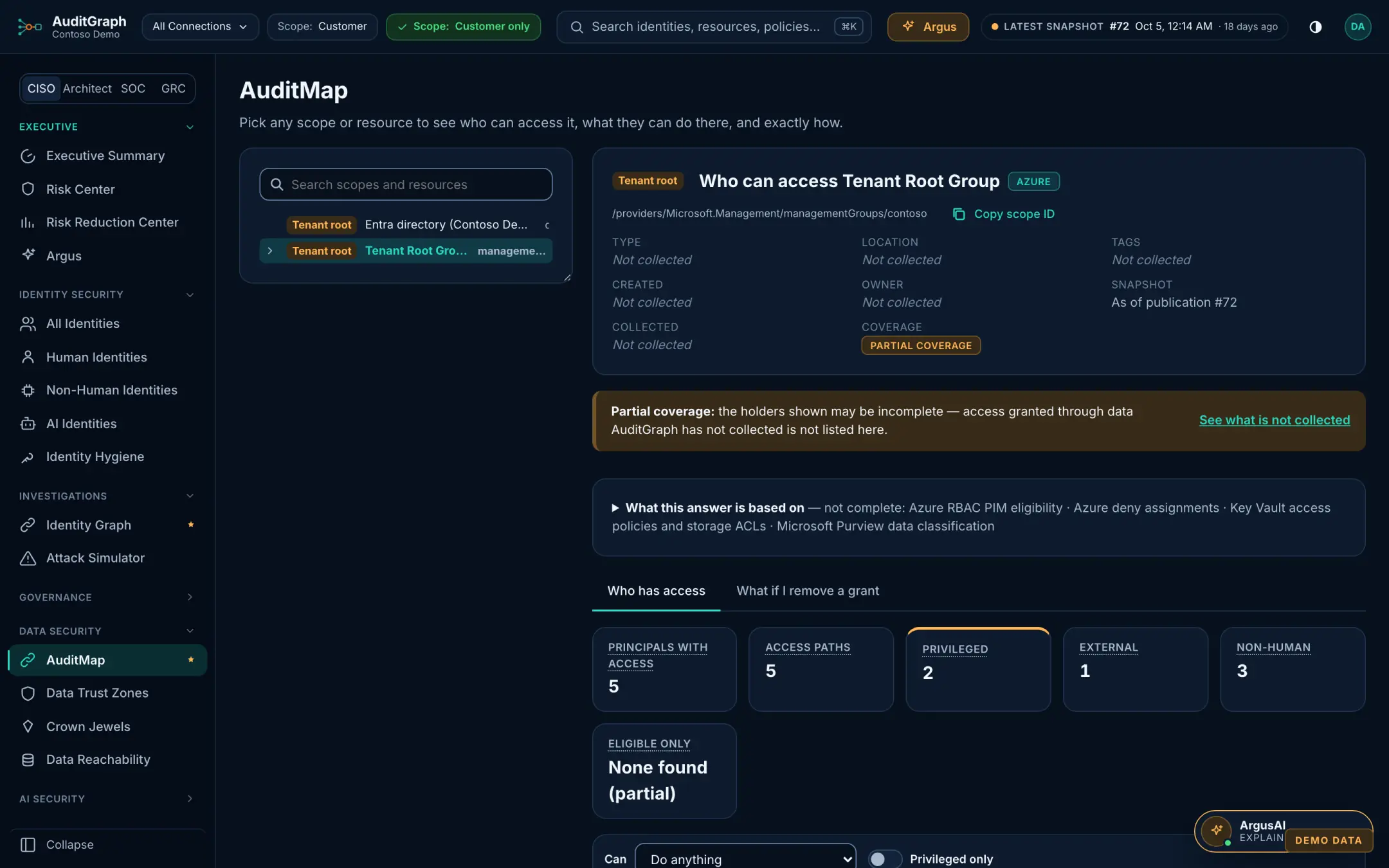Toggle light/dark theme icon
1389x868 pixels.
(x=1316, y=26)
